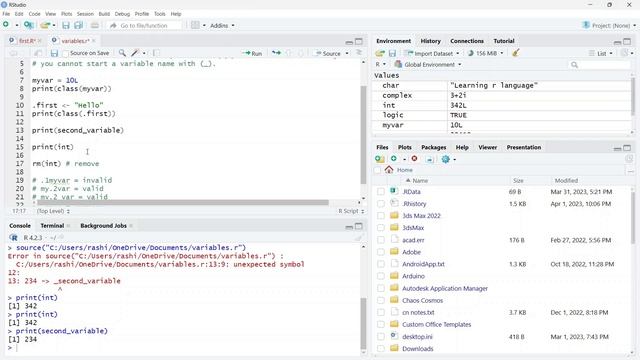Open the Create Project icon

[x=28, y=25]
